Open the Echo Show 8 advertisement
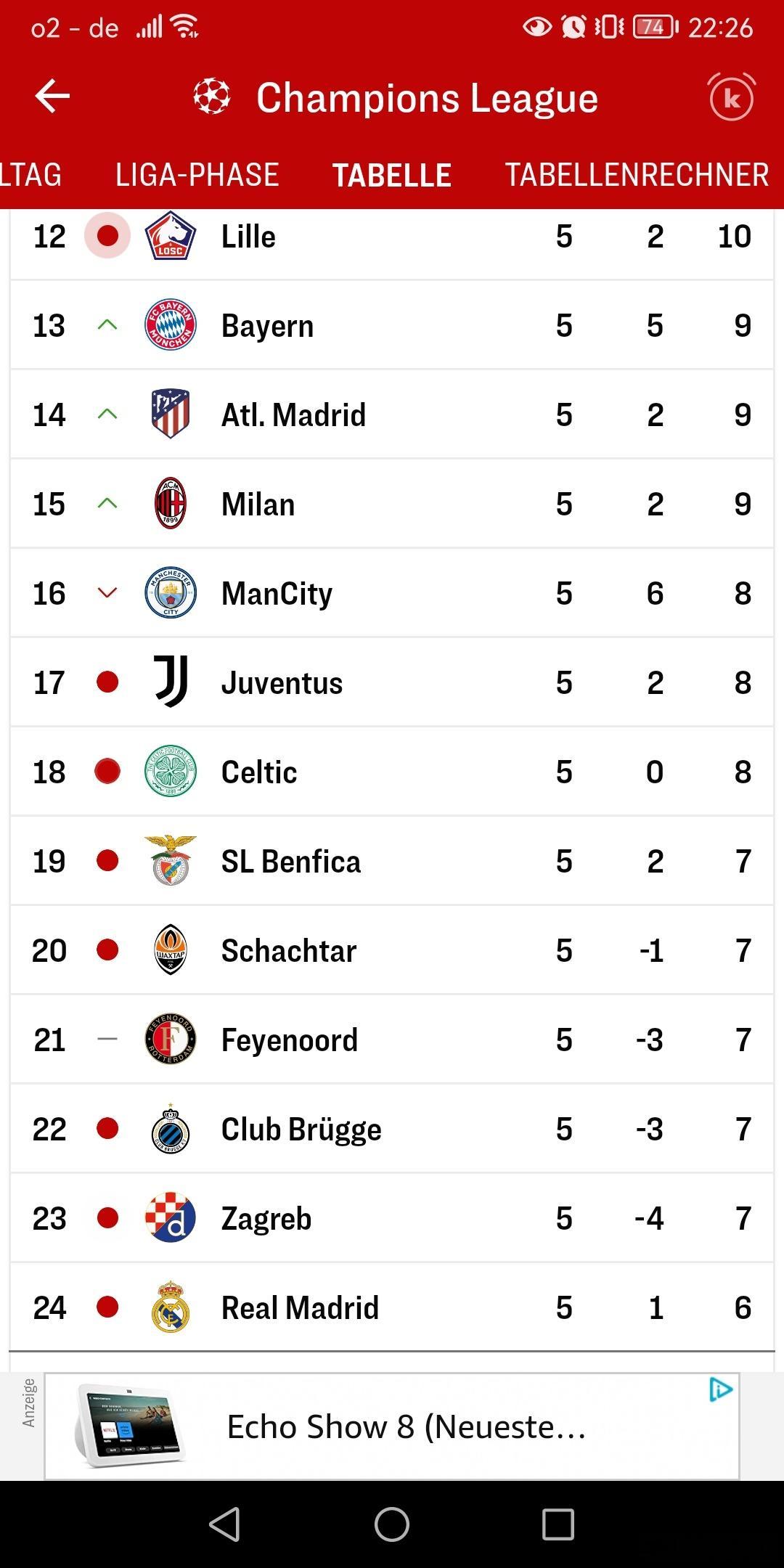 tap(392, 1426)
